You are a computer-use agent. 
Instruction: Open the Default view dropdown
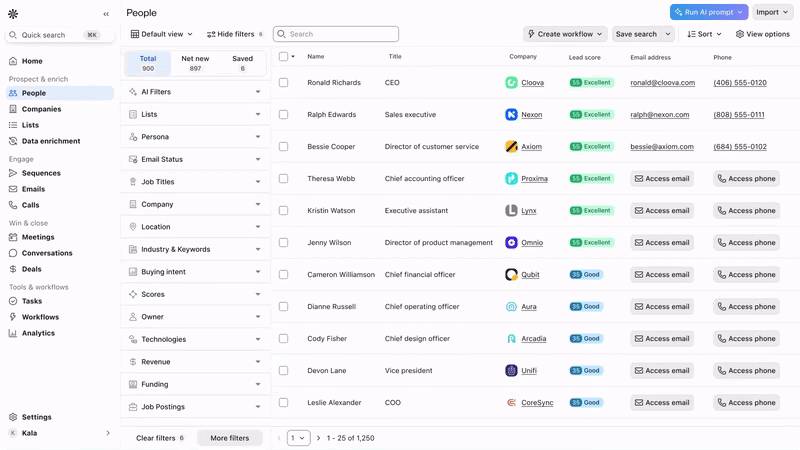(162, 34)
